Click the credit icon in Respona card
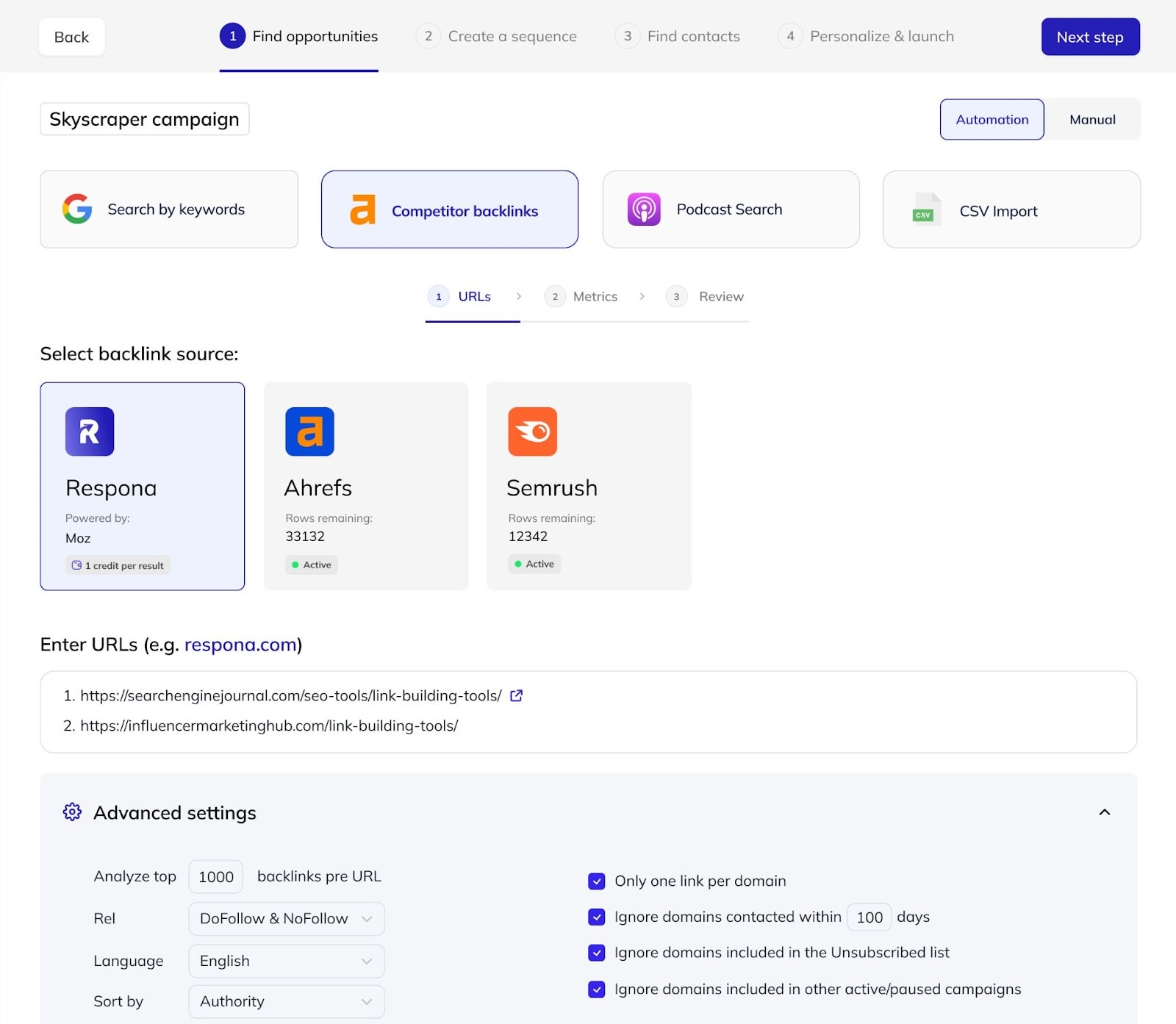 [76, 565]
